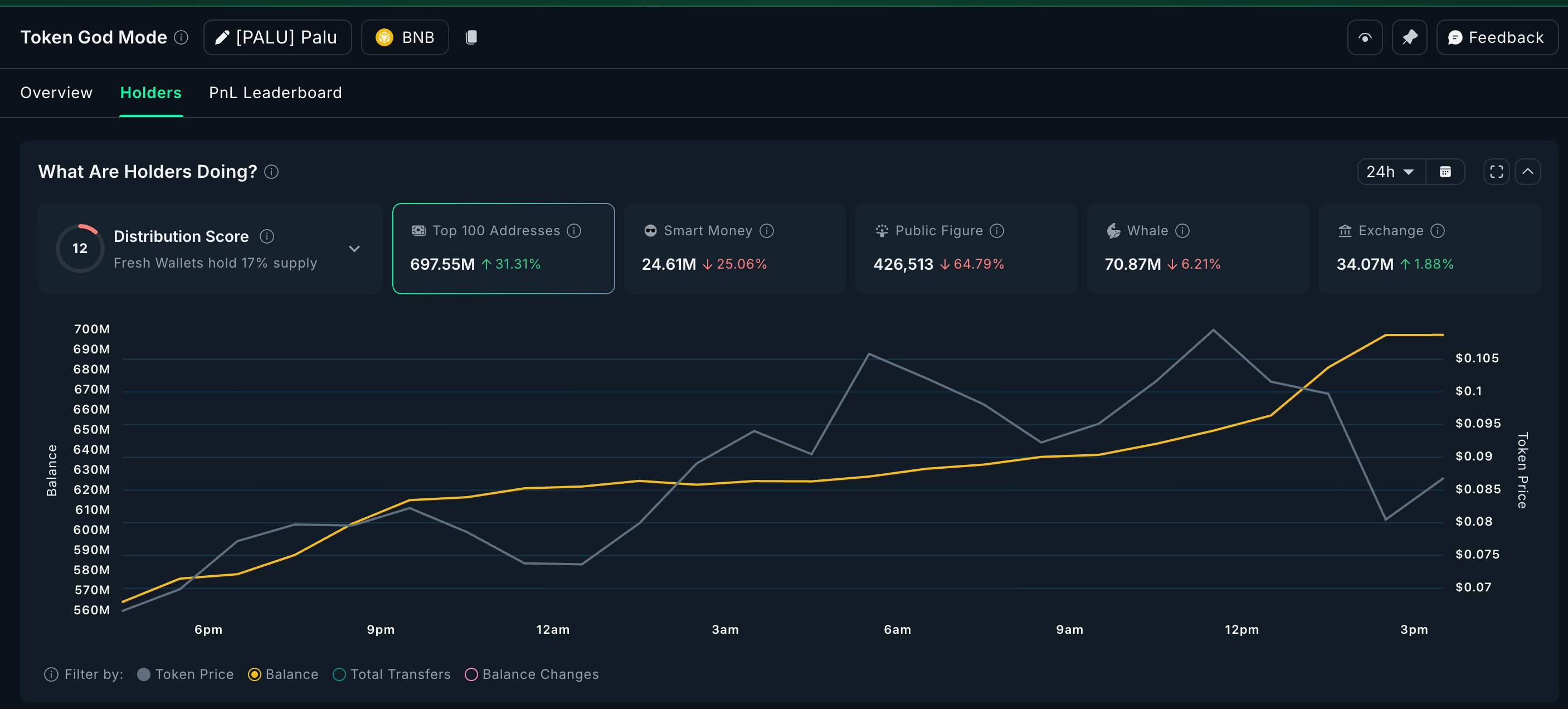Click info icon next to Filter by

tap(51, 674)
